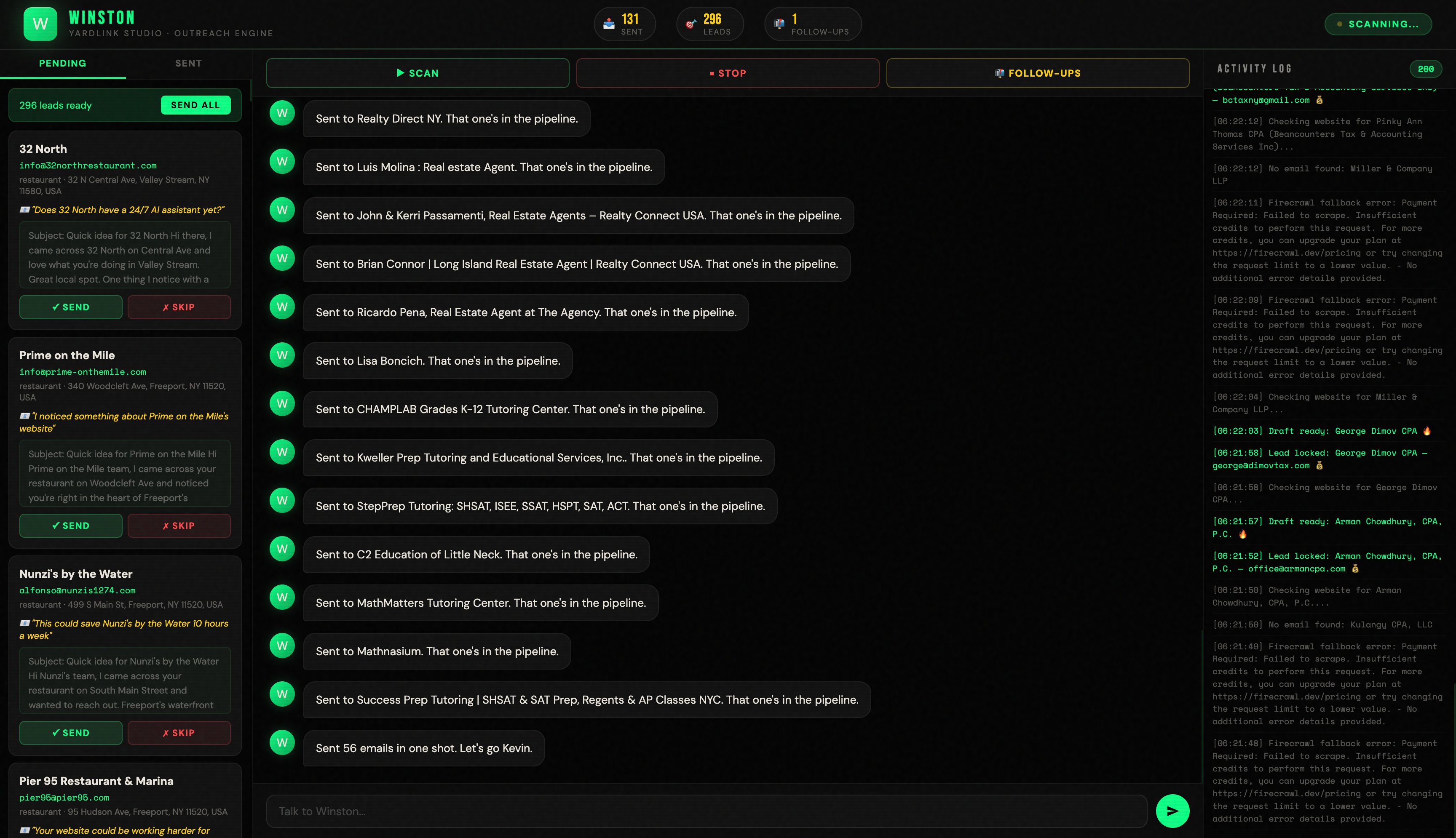
Task: Click the follow-ups mailbox icon in header
Action: [779, 24]
